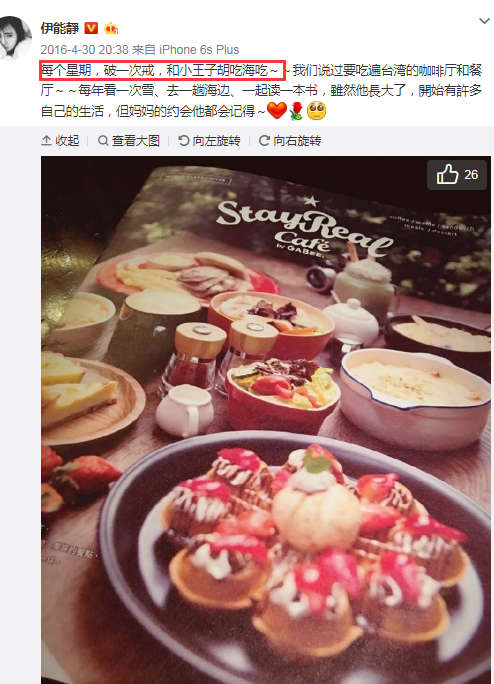The image size is (494, 684).
Task: Open the post options chevron dropdown
Action: pyautogui.click(x=484, y=21)
